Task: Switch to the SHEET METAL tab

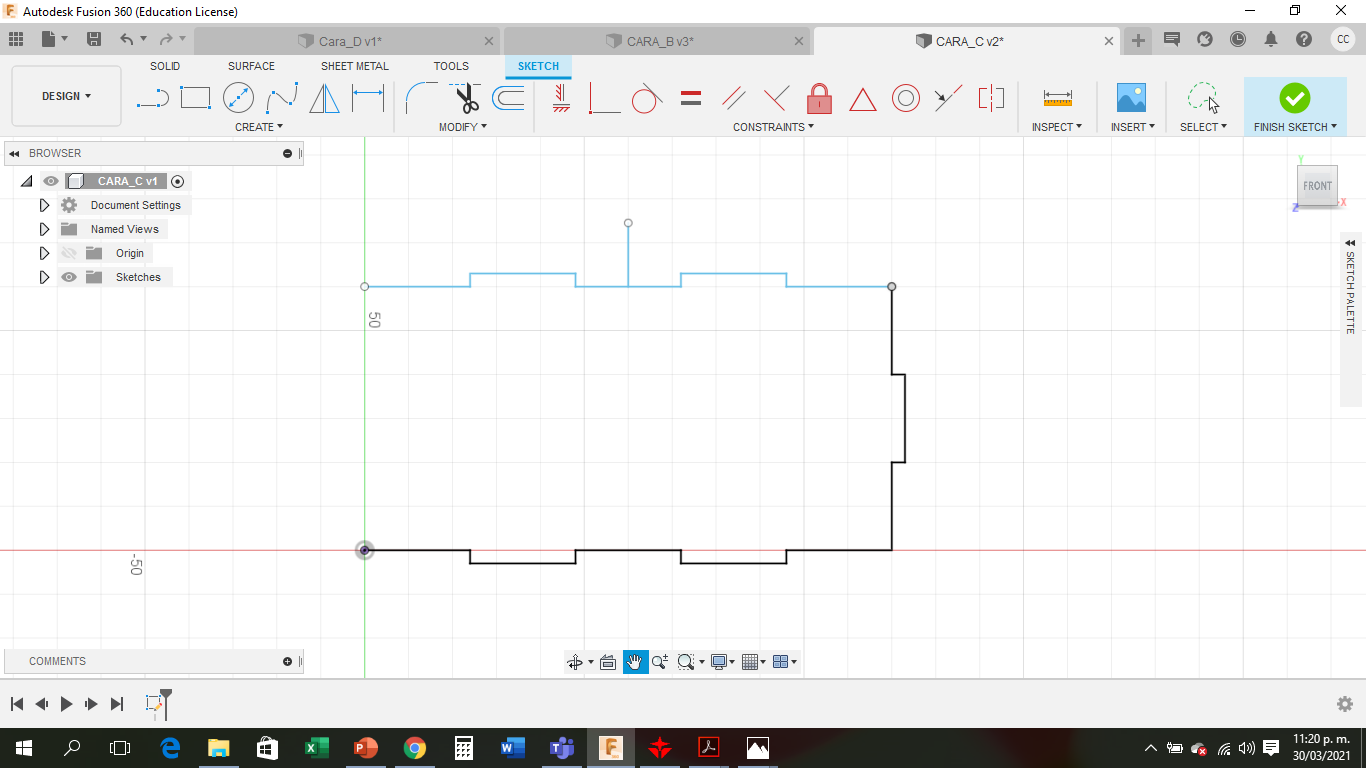Action: 355,66
